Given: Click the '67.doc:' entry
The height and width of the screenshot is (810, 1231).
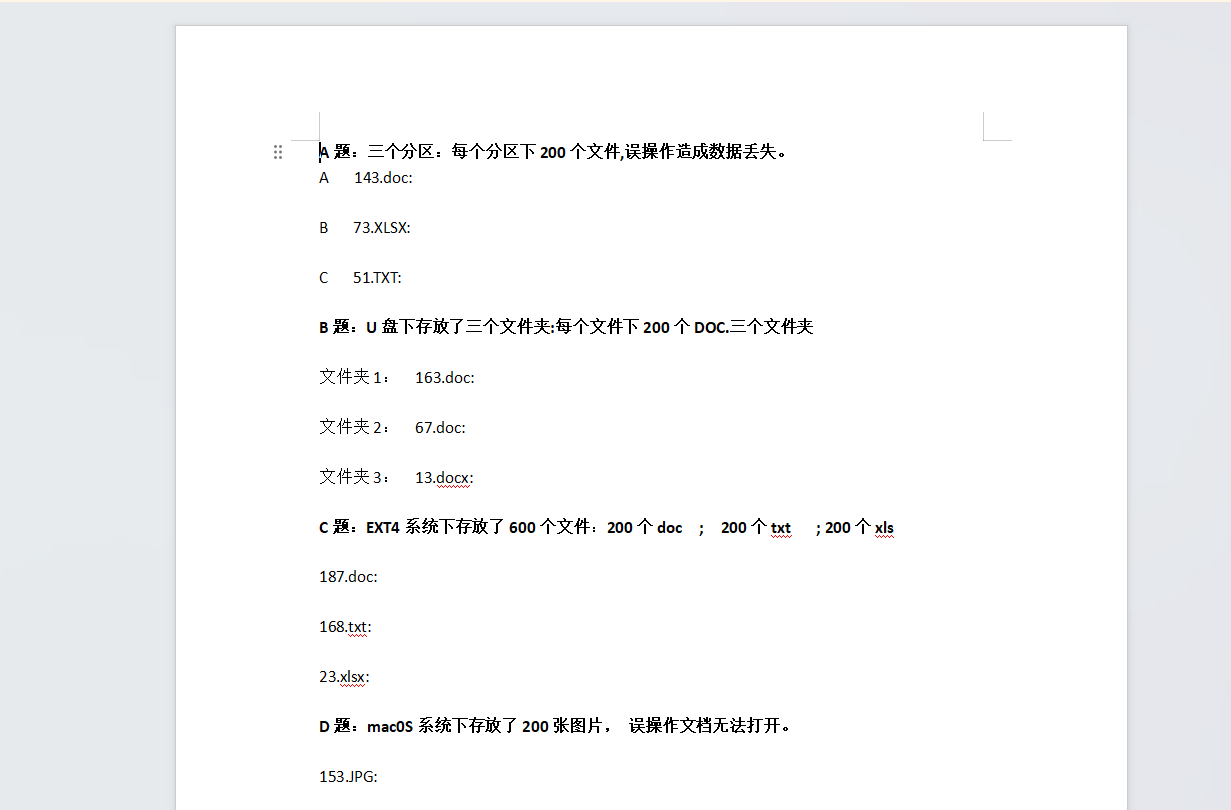Looking at the screenshot, I should pos(440,428).
